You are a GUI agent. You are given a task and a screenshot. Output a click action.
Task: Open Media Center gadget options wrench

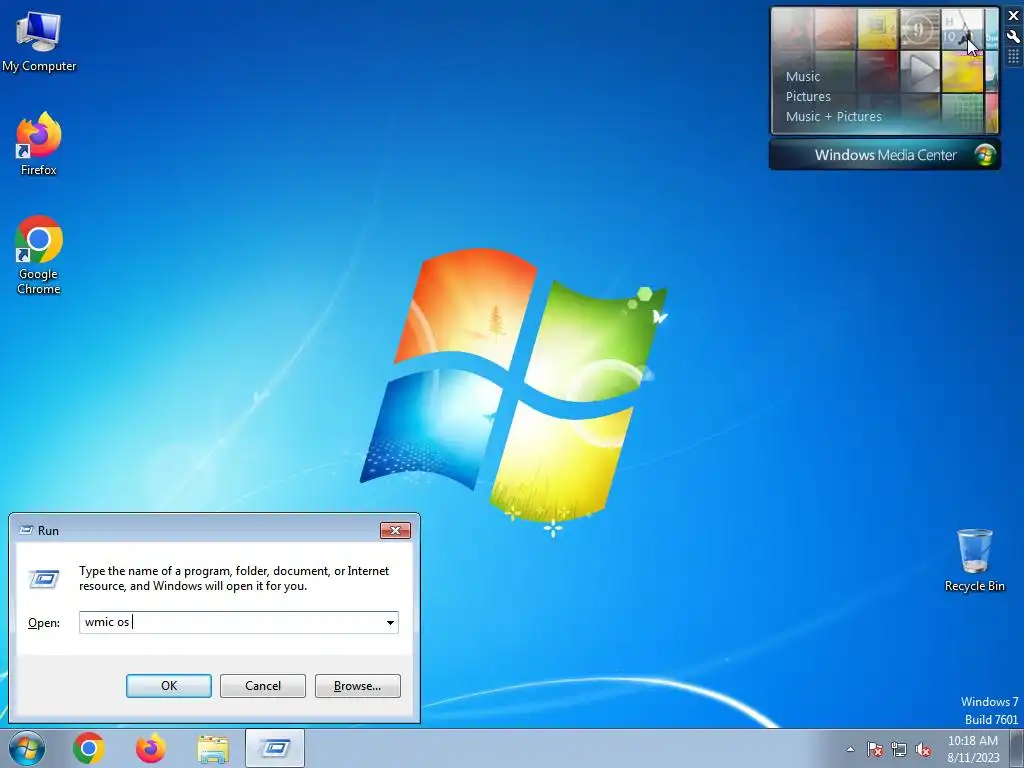click(1014, 37)
